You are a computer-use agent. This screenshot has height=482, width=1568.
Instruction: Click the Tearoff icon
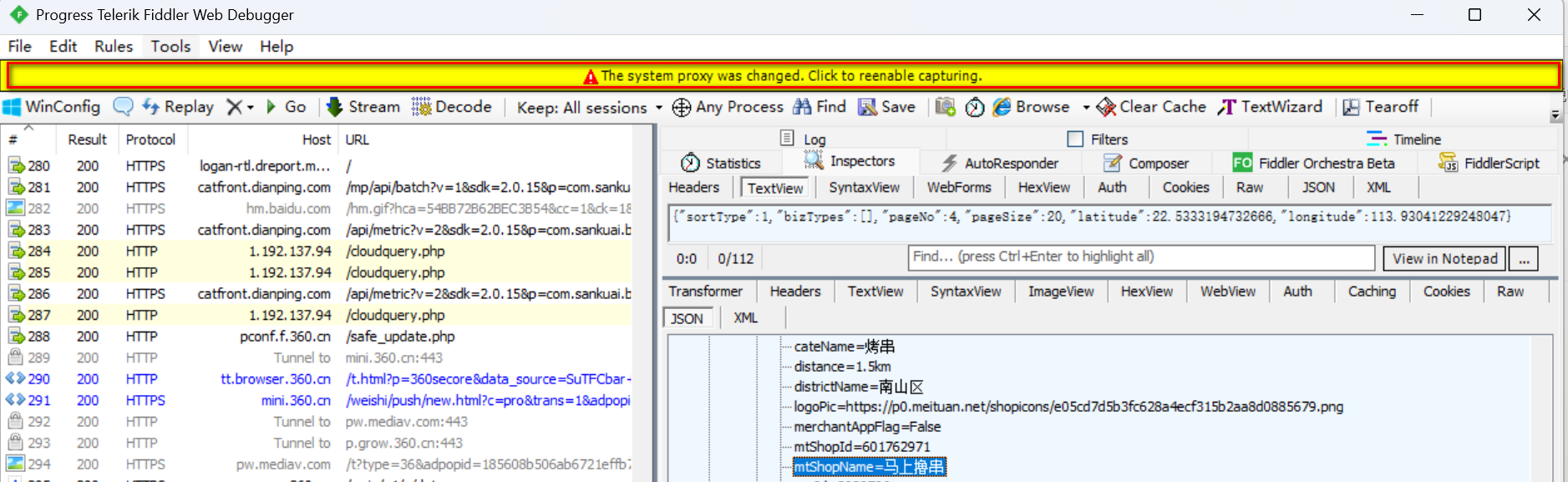point(1351,107)
